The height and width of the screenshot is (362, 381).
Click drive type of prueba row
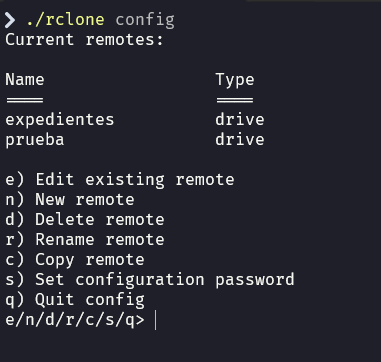pyautogui.click(x=240, y=139)
